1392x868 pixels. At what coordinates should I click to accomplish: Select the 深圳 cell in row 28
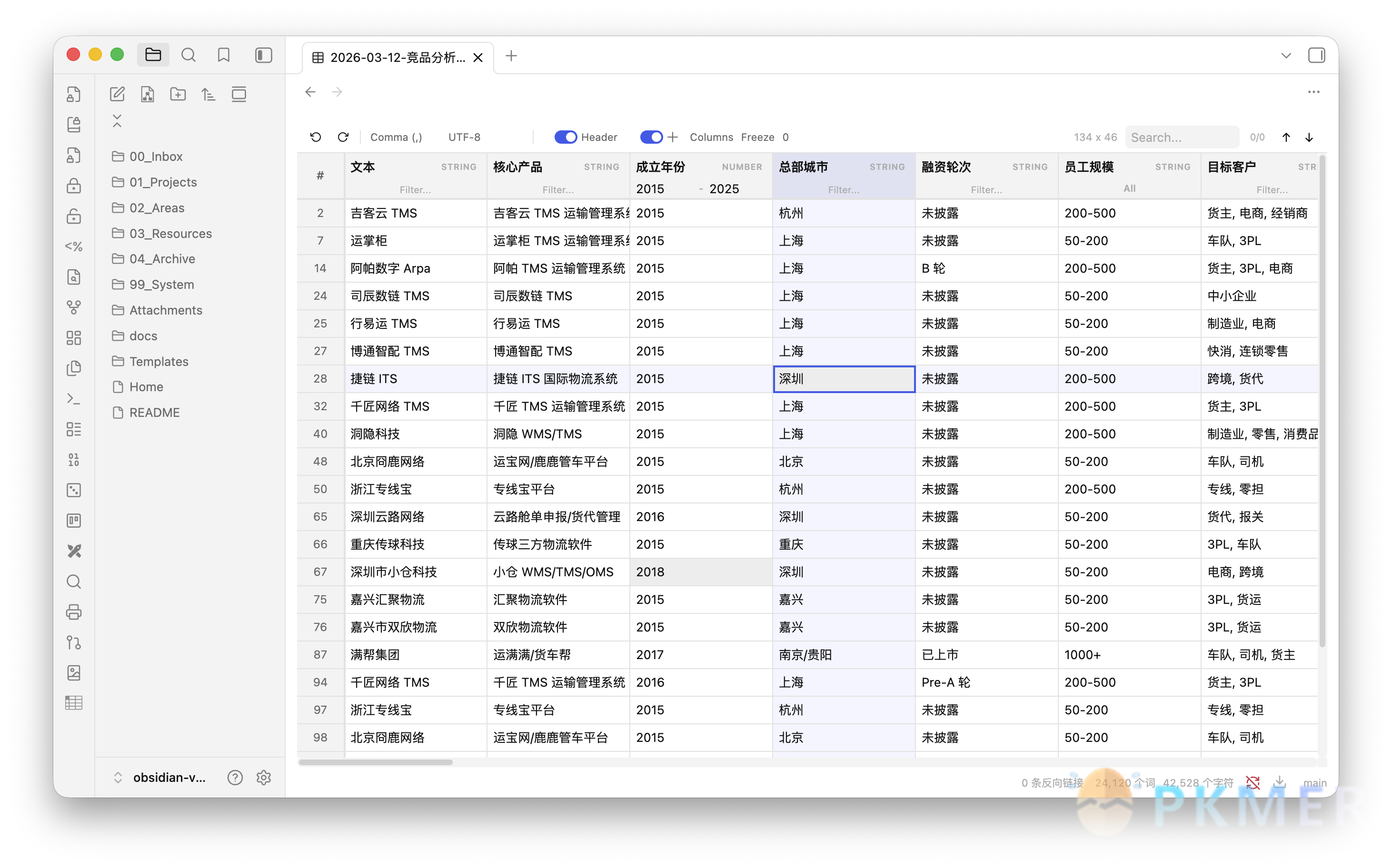click(x=844, y=379)
